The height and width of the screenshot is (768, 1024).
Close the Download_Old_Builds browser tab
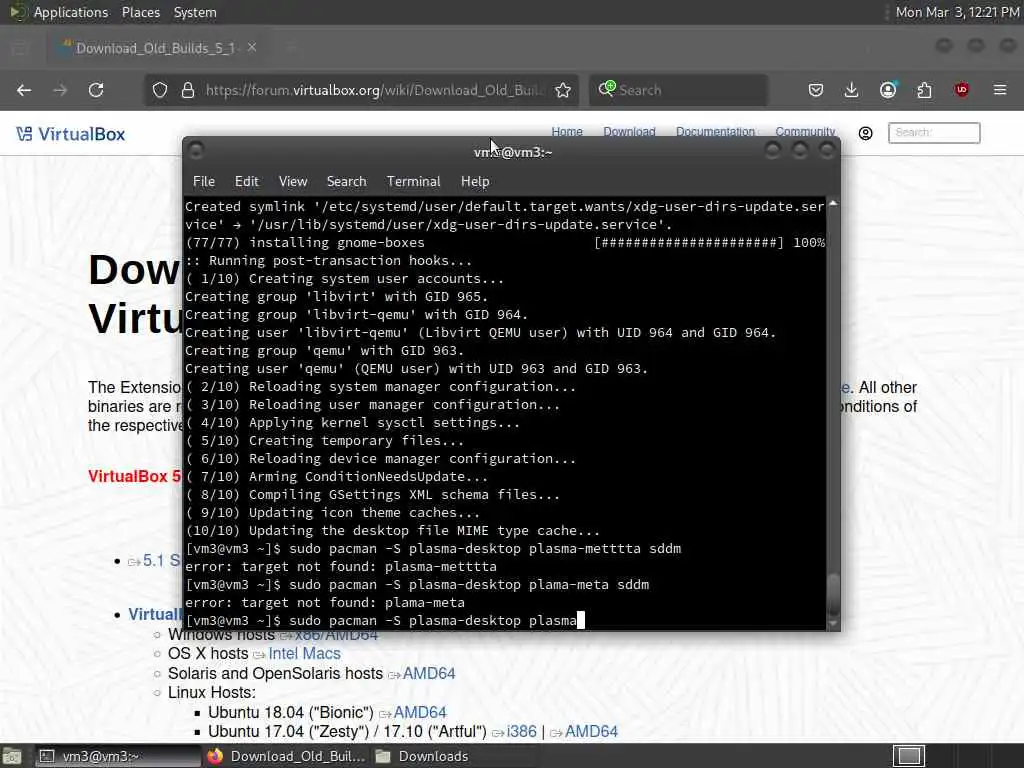[252, 48]
